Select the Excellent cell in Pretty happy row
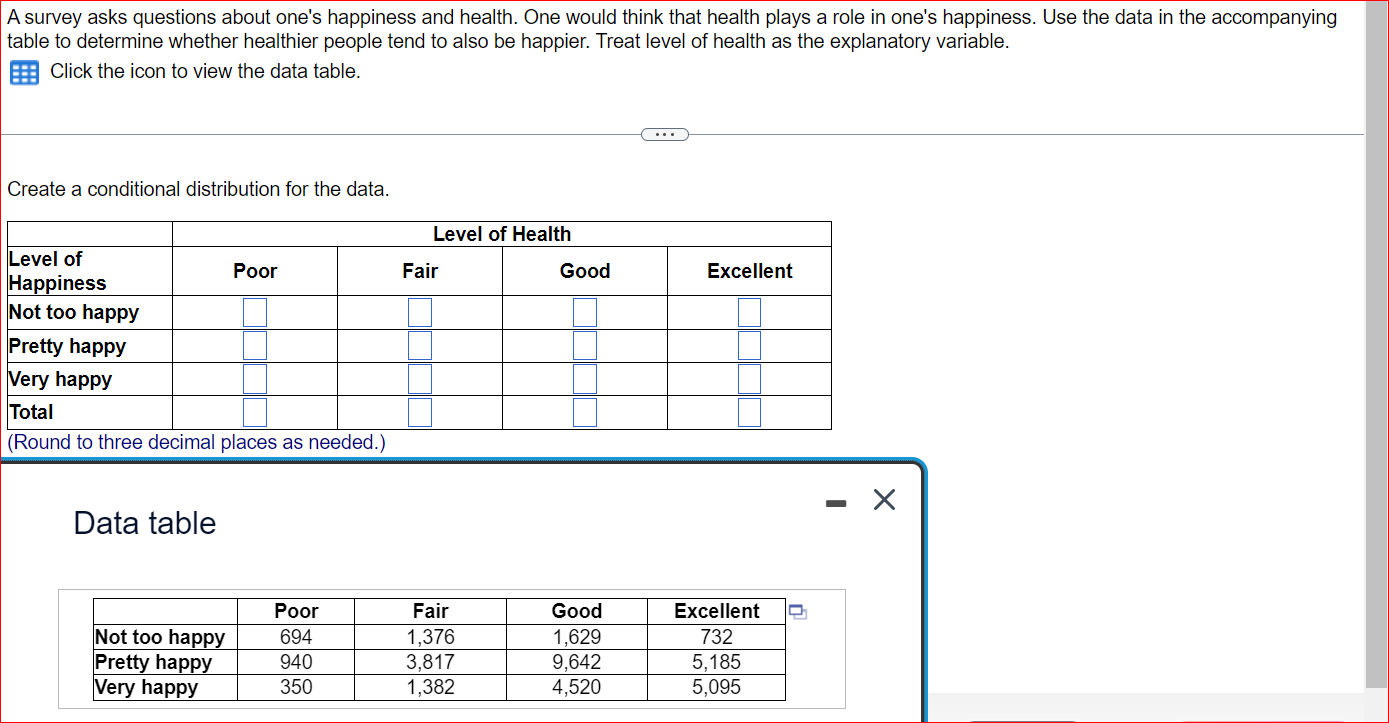 749,345
